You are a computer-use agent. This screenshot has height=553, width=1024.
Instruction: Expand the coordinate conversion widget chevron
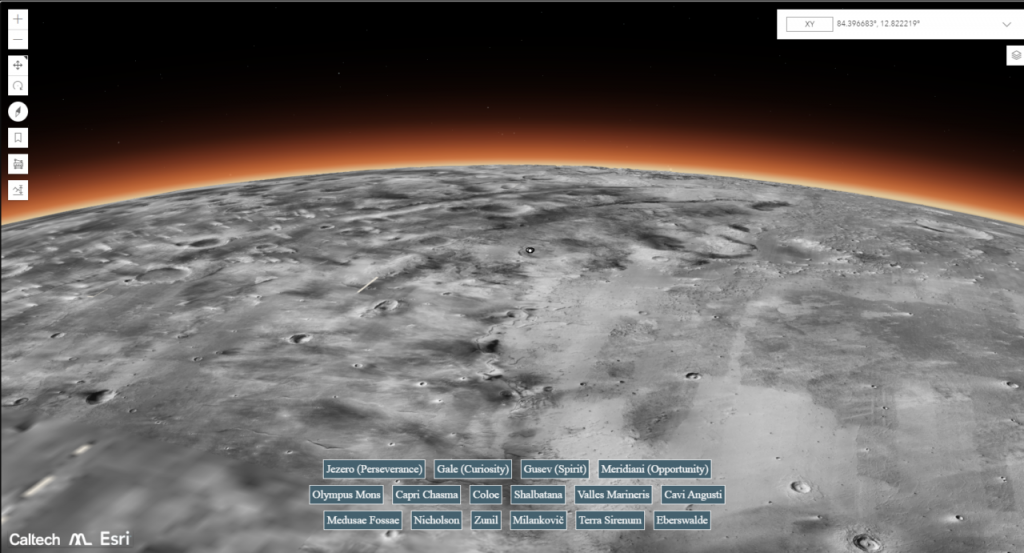[1006, 24]
